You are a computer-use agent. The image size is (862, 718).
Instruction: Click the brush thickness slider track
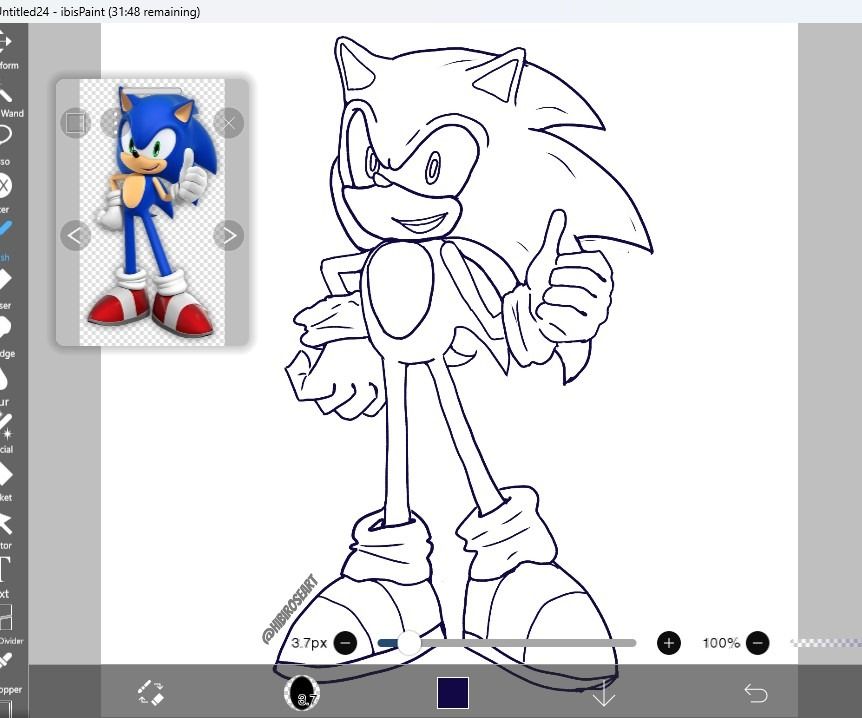pyautogui.click(x=507, y=643)
